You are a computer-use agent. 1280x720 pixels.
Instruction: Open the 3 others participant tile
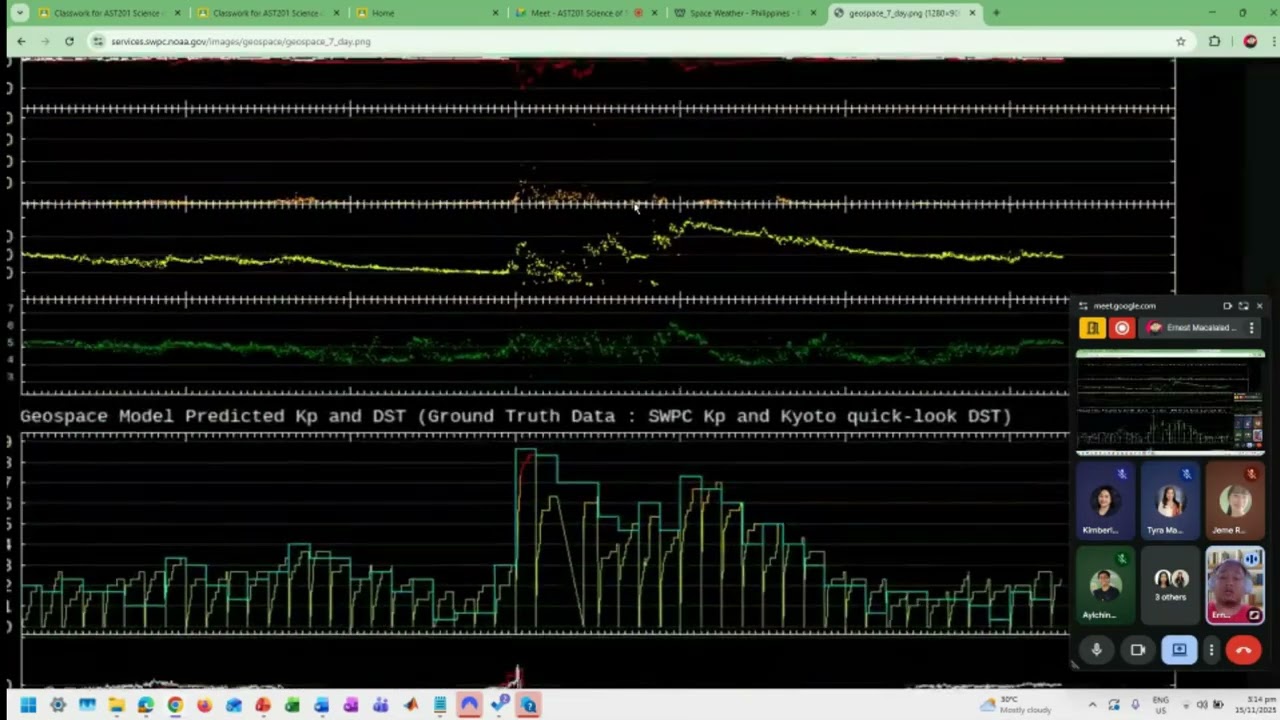(x=1170, y=585)
